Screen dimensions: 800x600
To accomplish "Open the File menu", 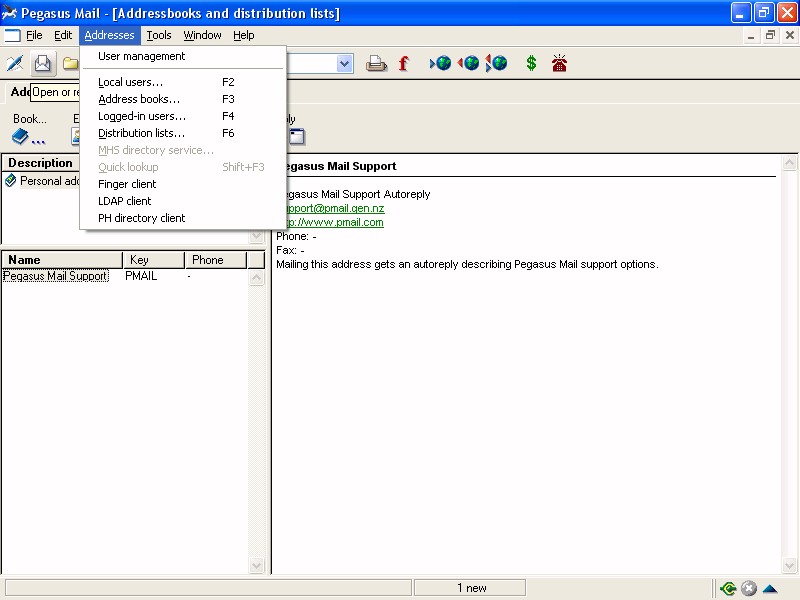I will pos(34,35).
